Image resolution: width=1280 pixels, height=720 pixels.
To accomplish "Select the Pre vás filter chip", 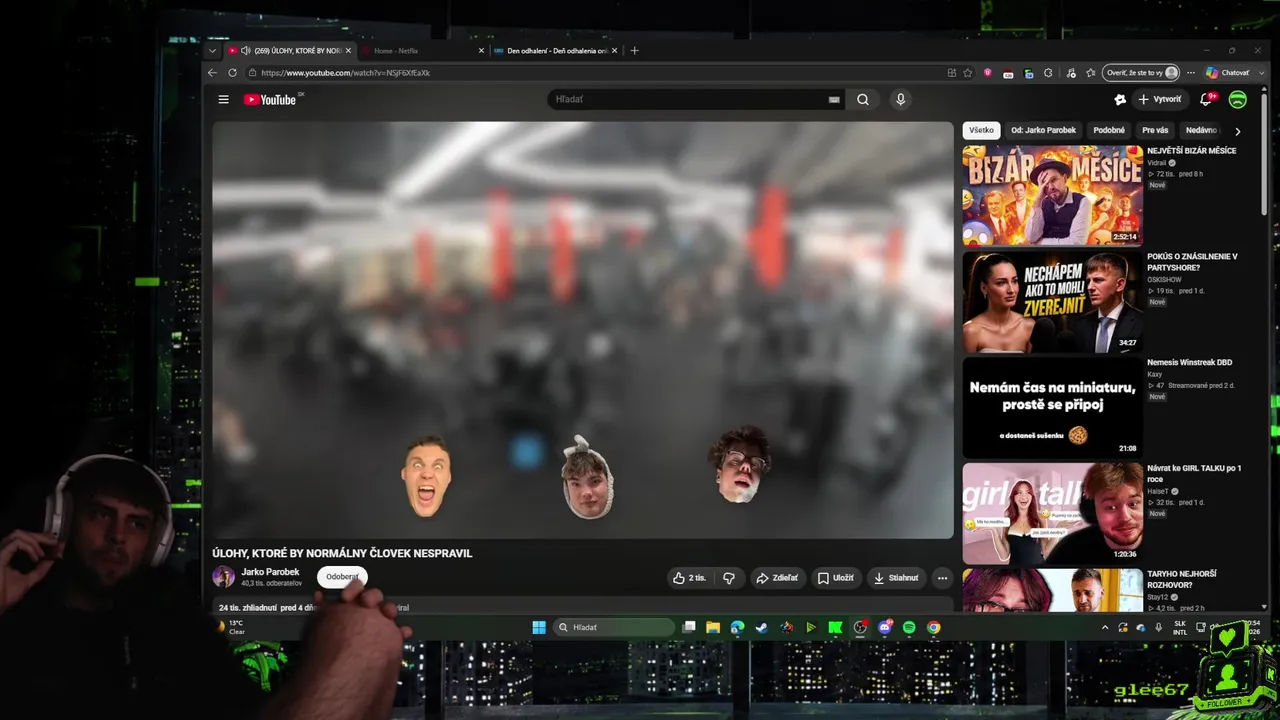I will pyautogui.click(x=1155, y=131).
